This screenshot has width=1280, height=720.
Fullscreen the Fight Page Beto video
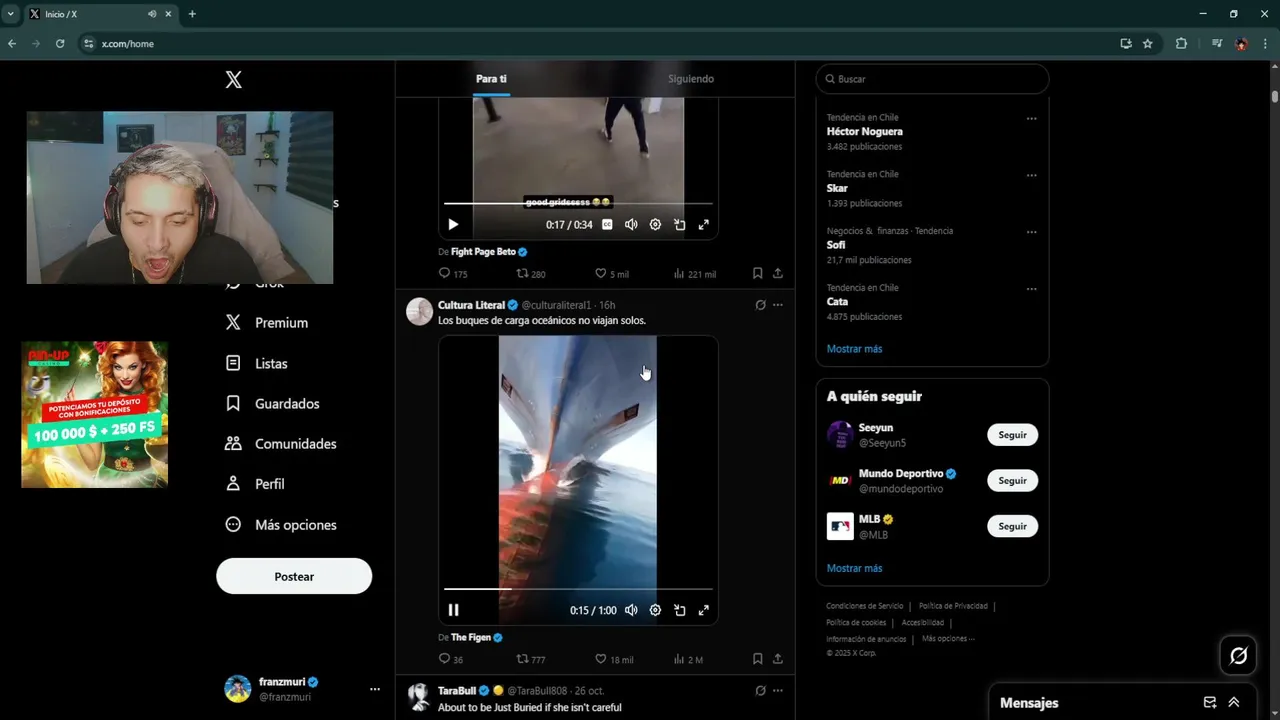[x=703, y=225]
